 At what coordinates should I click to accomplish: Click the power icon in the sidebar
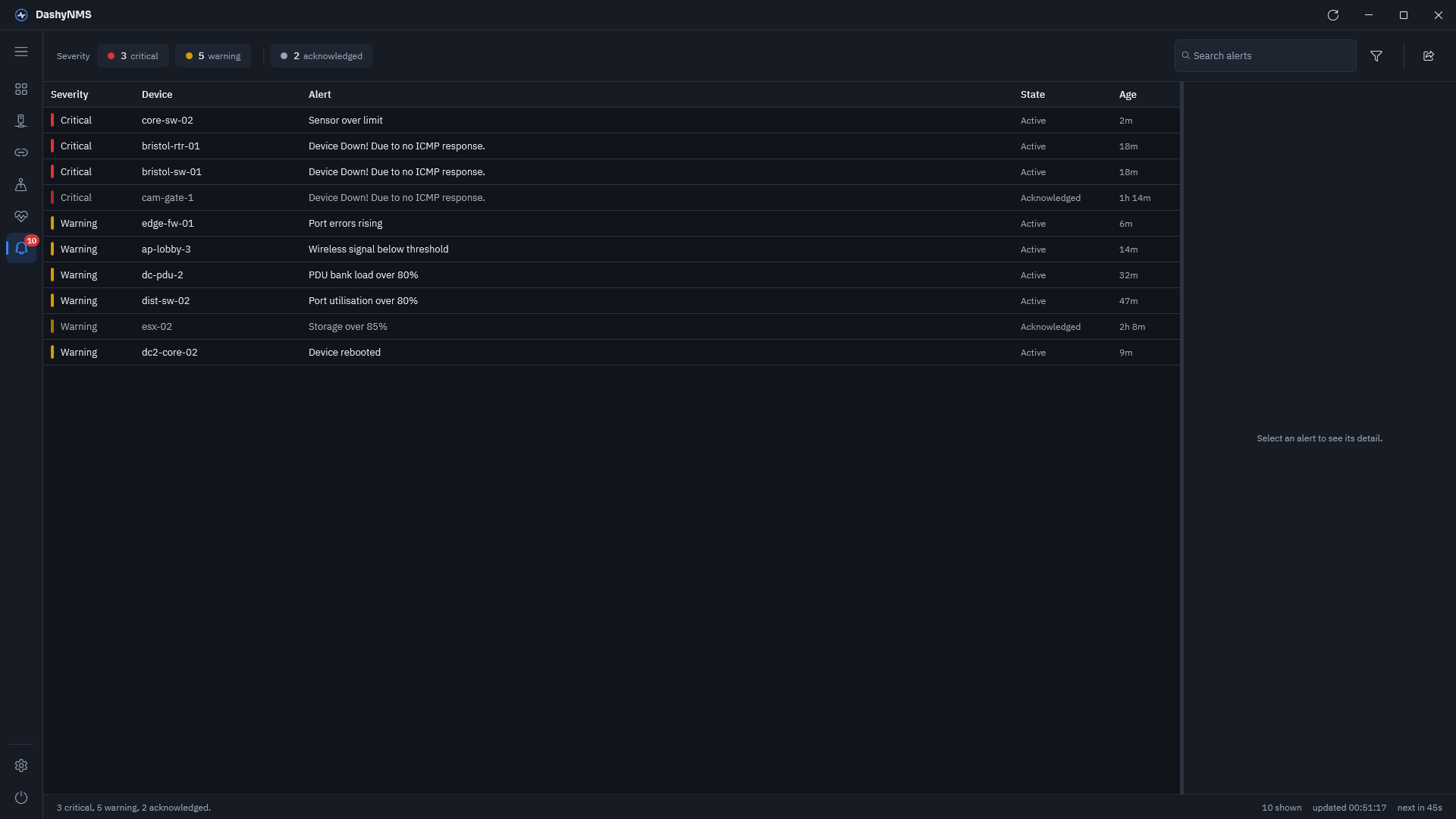pyautogui.click(x=21, y=798)
